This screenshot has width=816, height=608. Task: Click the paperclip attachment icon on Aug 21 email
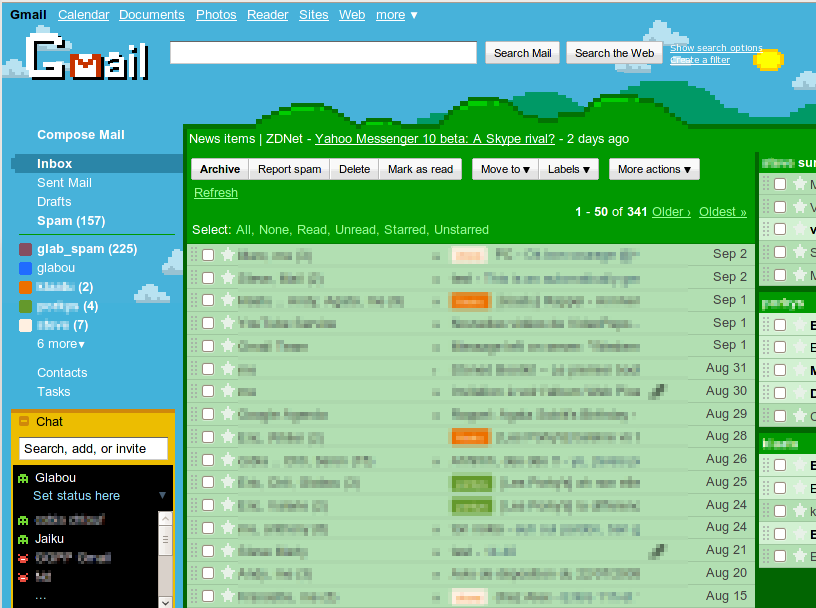658,551
